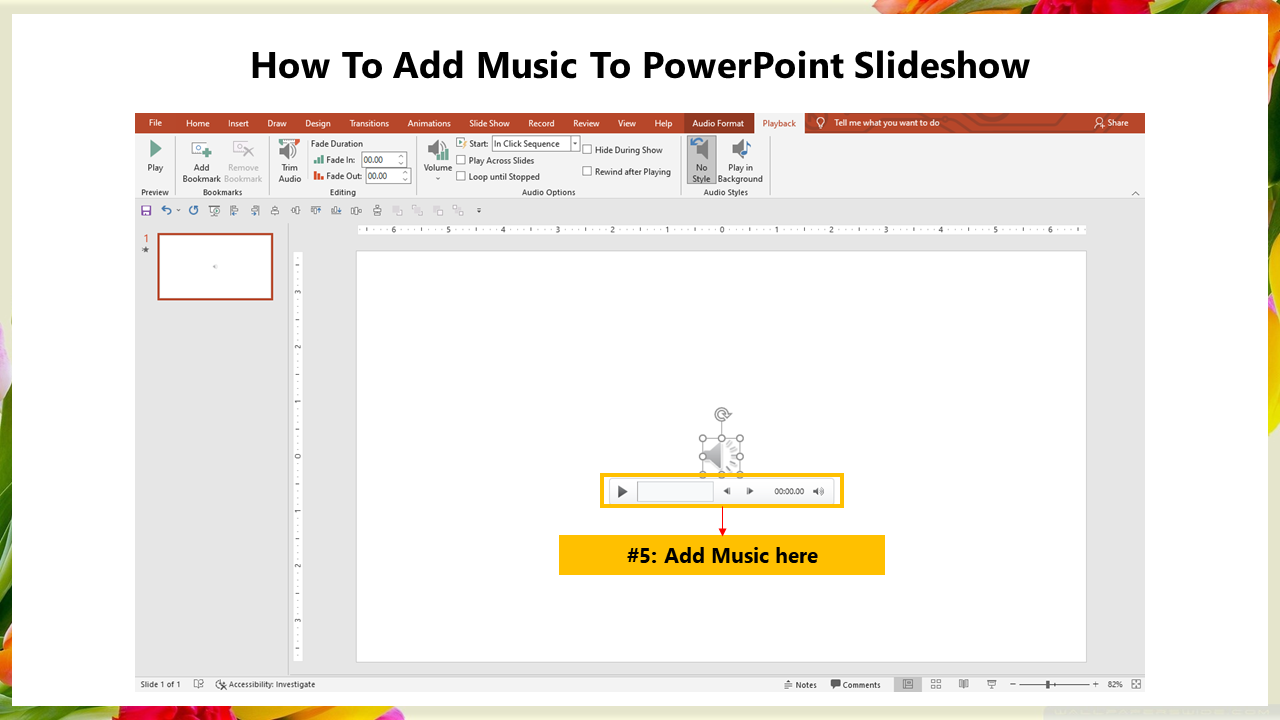
Task: Click the zoom out minus button
Action: [1013, 684]
